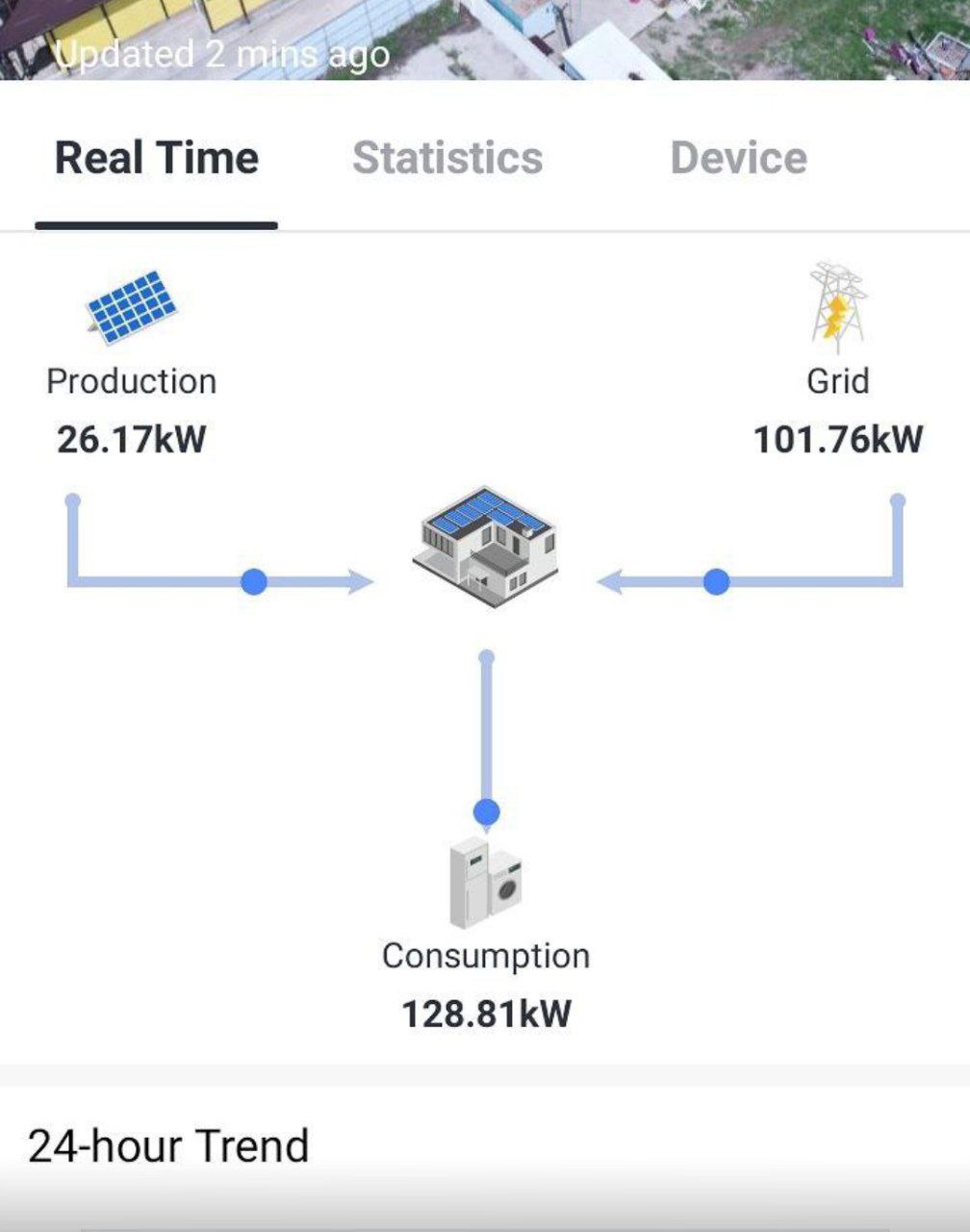This screenshot has height=1232, width=970.
Task: Switch to the Statistics tab
Action: [x=447, y=158]
